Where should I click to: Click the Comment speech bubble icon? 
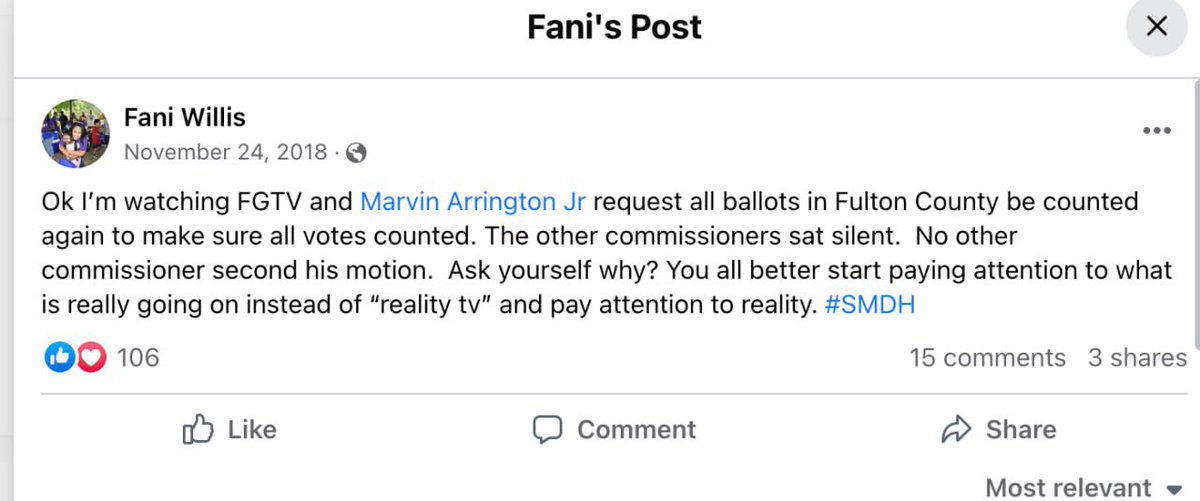[x=547, y=429]
